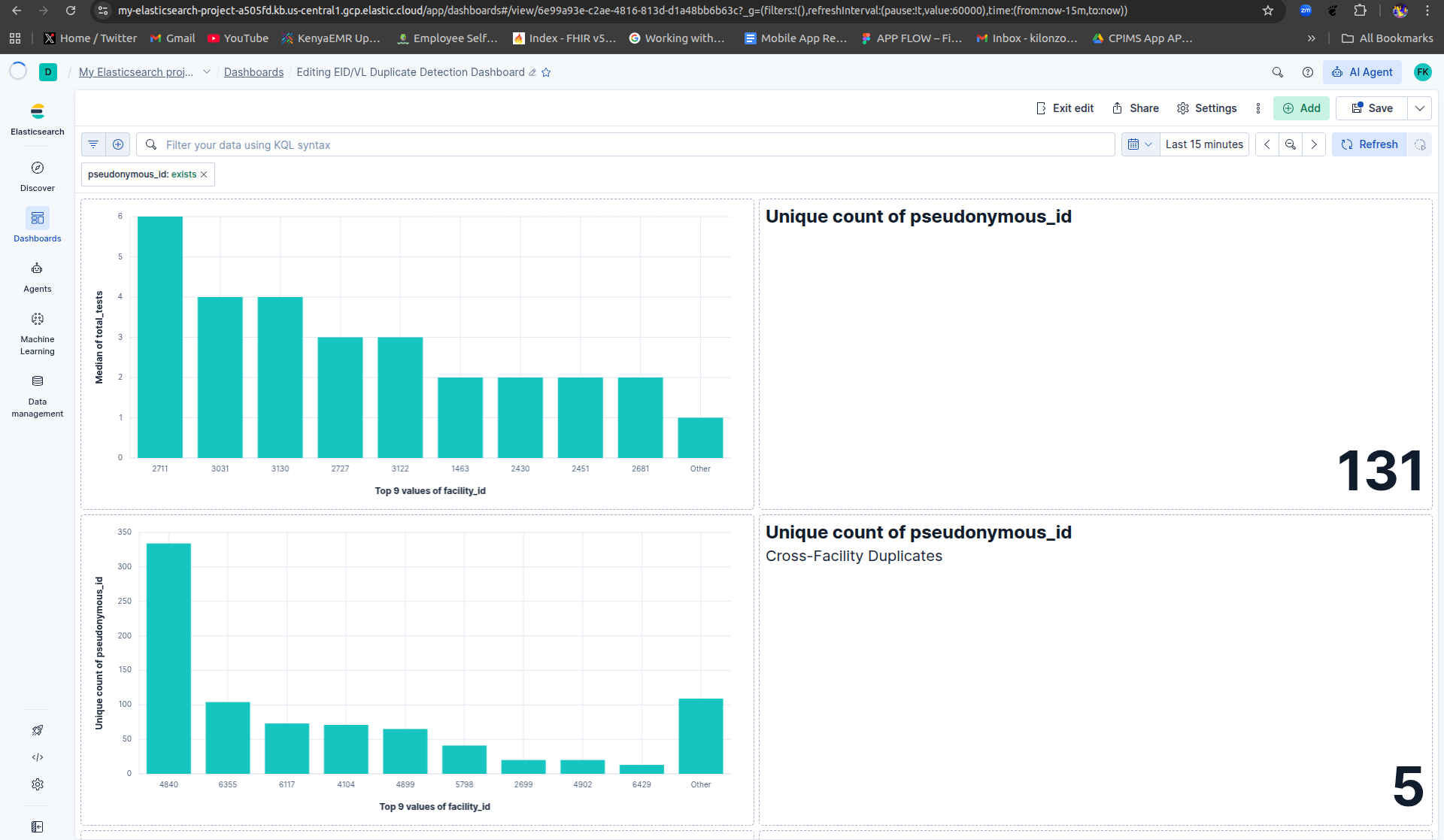
Task: Toggle the sidebar collapse icon
Action: pos(38,826)
